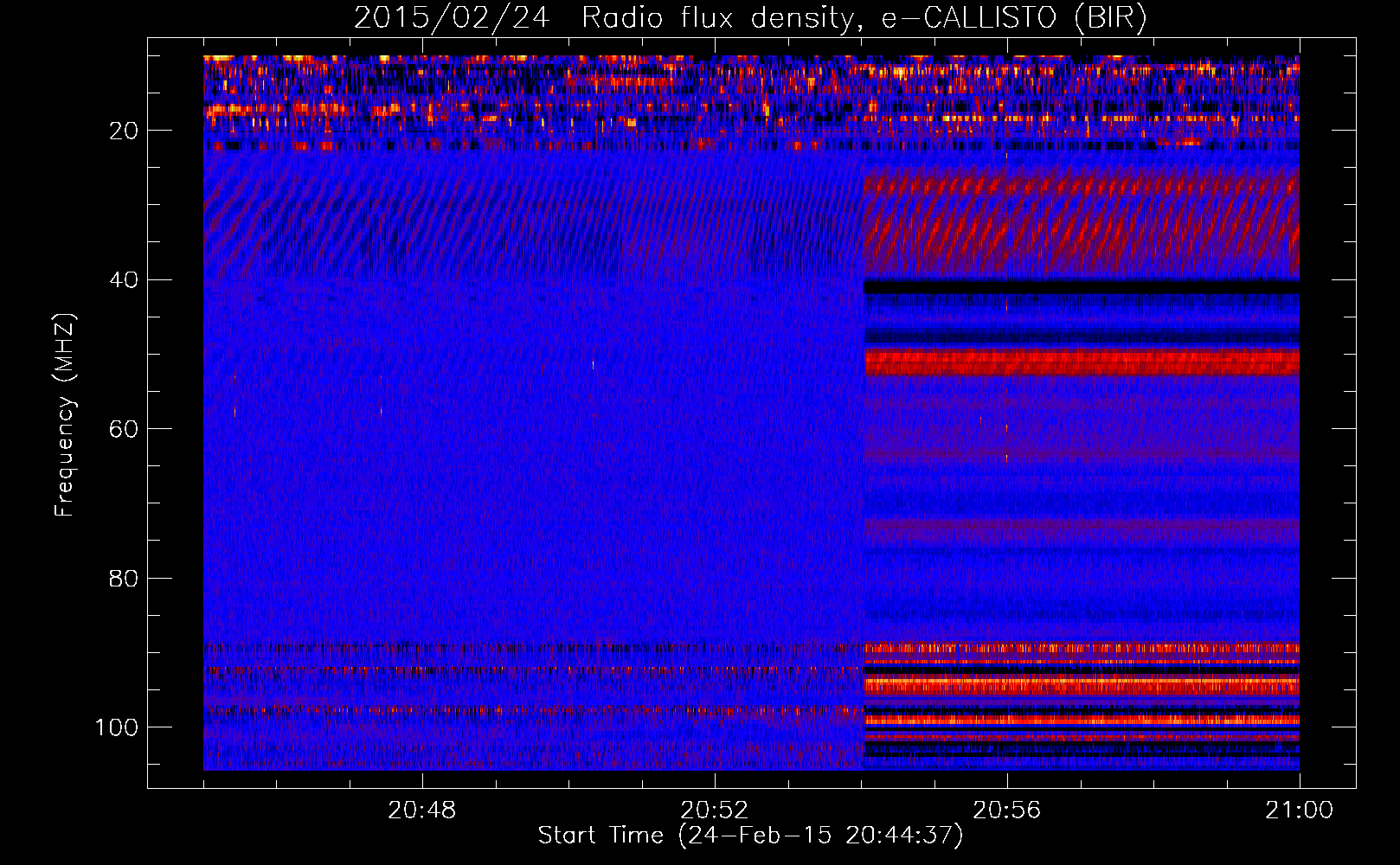Click the 20 MHz frequency tick label

click(x=124, y=131)
